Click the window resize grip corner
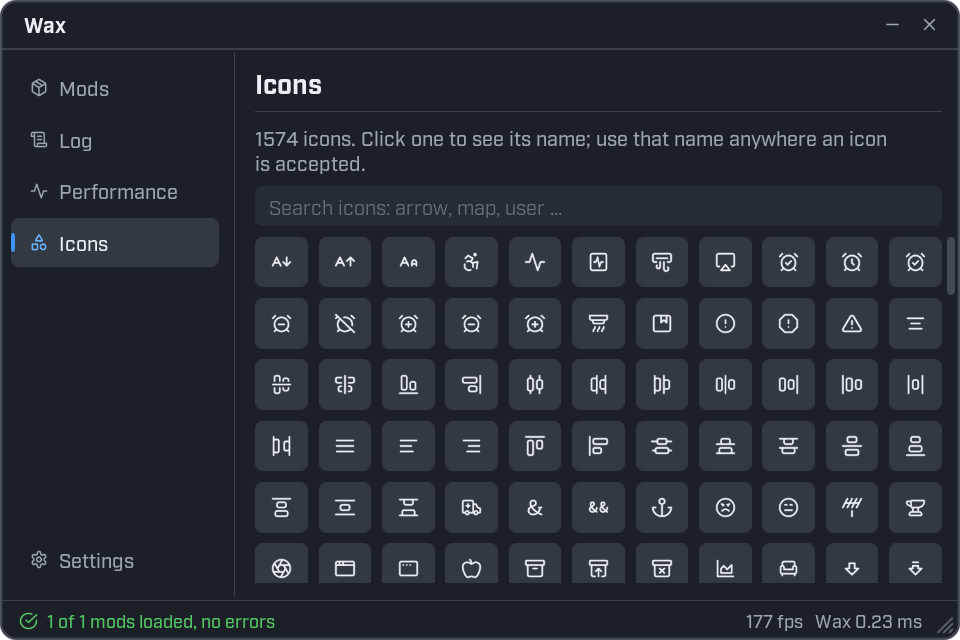The width and height of the screenshot is (960, 640). tap(946, 625)
